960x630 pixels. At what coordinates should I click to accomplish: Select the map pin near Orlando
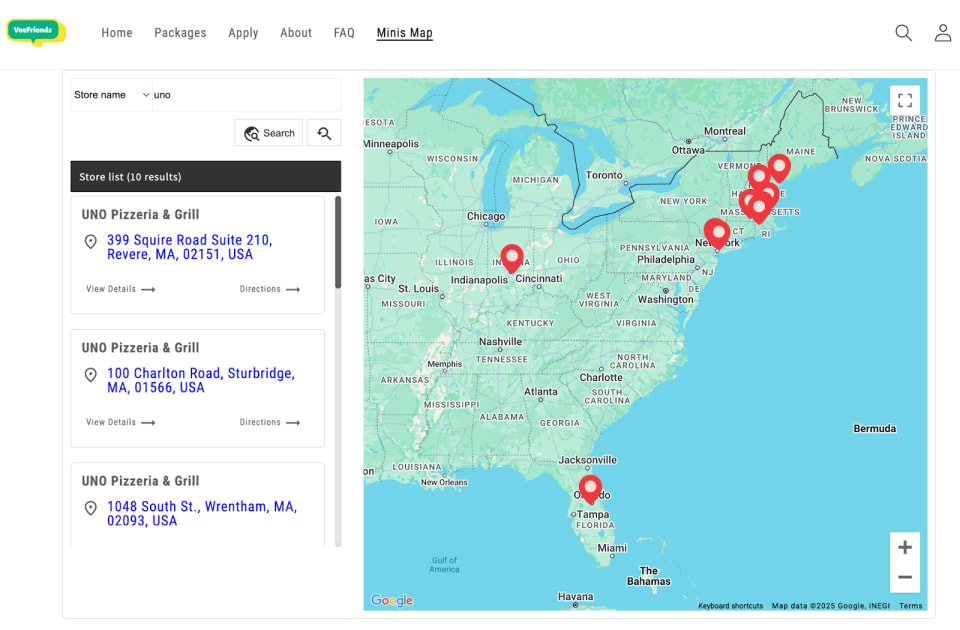(x=590, y=488)
